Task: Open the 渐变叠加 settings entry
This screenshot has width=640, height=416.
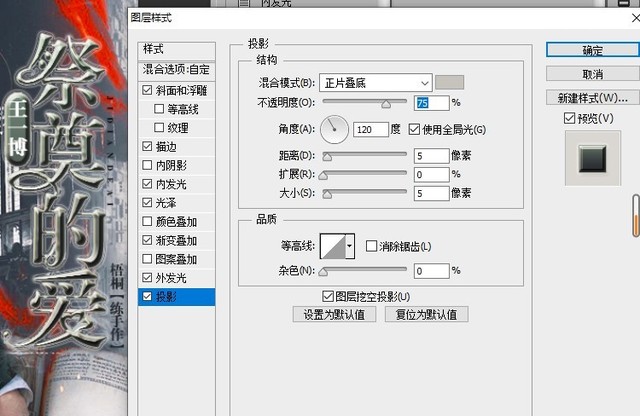Action: (x=176, y=240)
